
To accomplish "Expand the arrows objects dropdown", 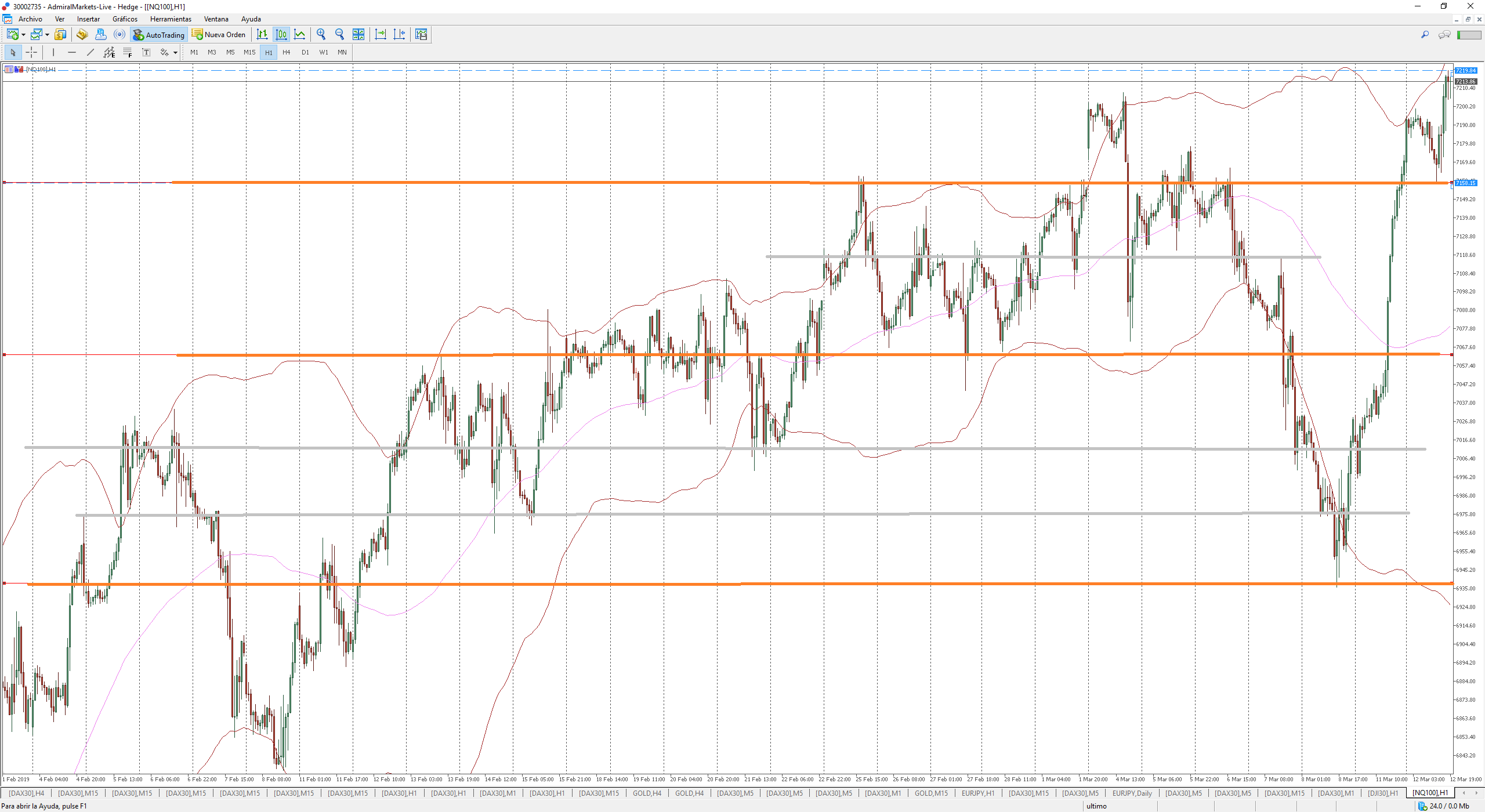I will [x=175, y=53].
